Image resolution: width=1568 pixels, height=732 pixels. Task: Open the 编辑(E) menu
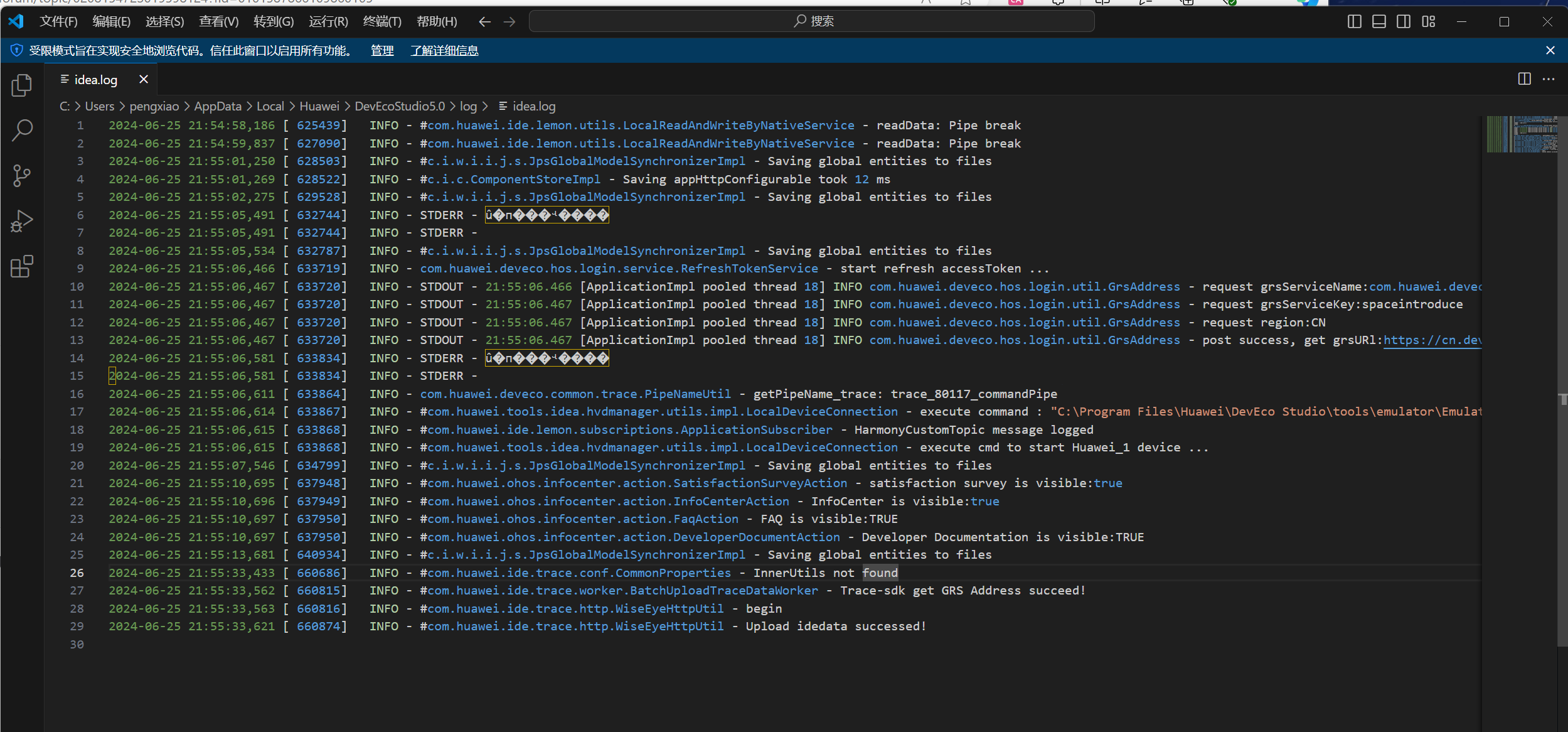[111, 22]
